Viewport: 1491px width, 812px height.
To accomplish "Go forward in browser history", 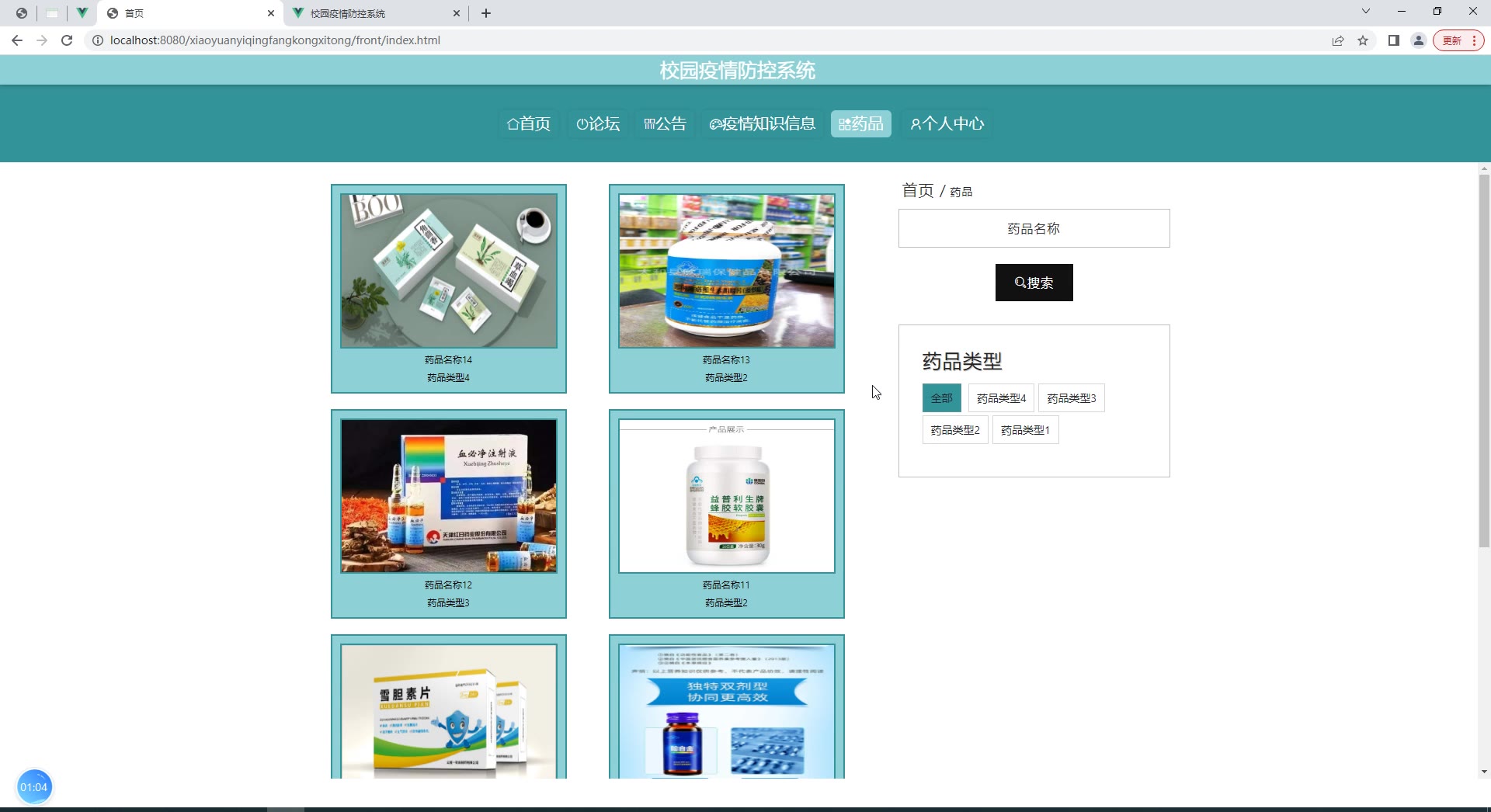I will tap(42, 40).
